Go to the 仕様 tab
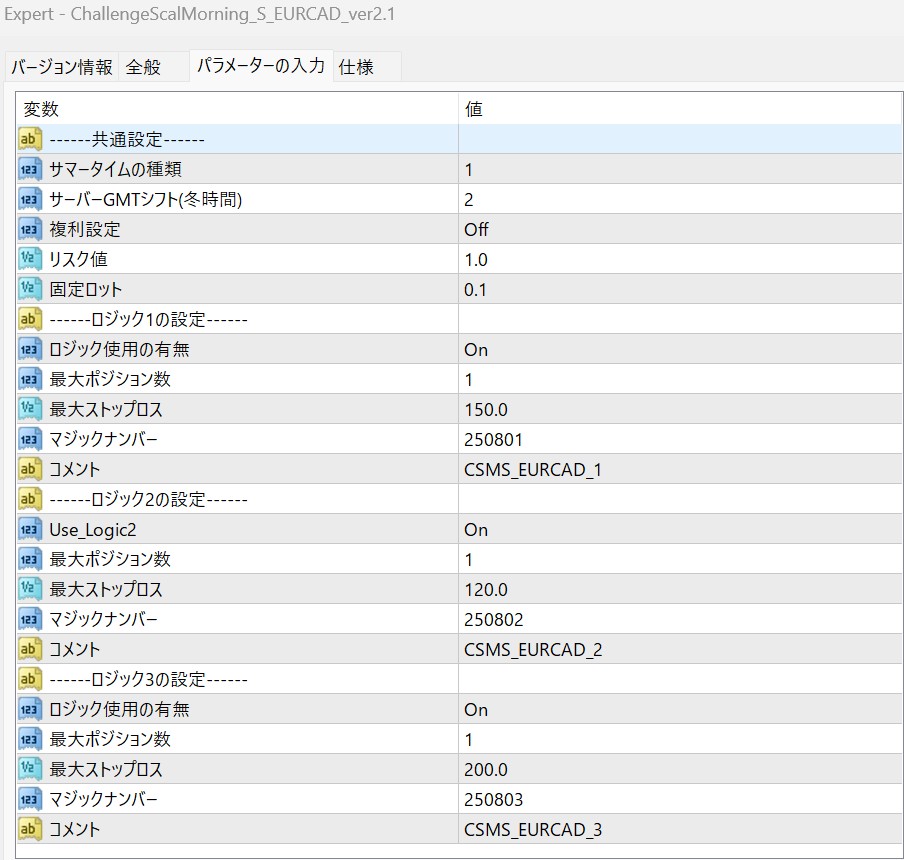 click(x=356, y=67)
